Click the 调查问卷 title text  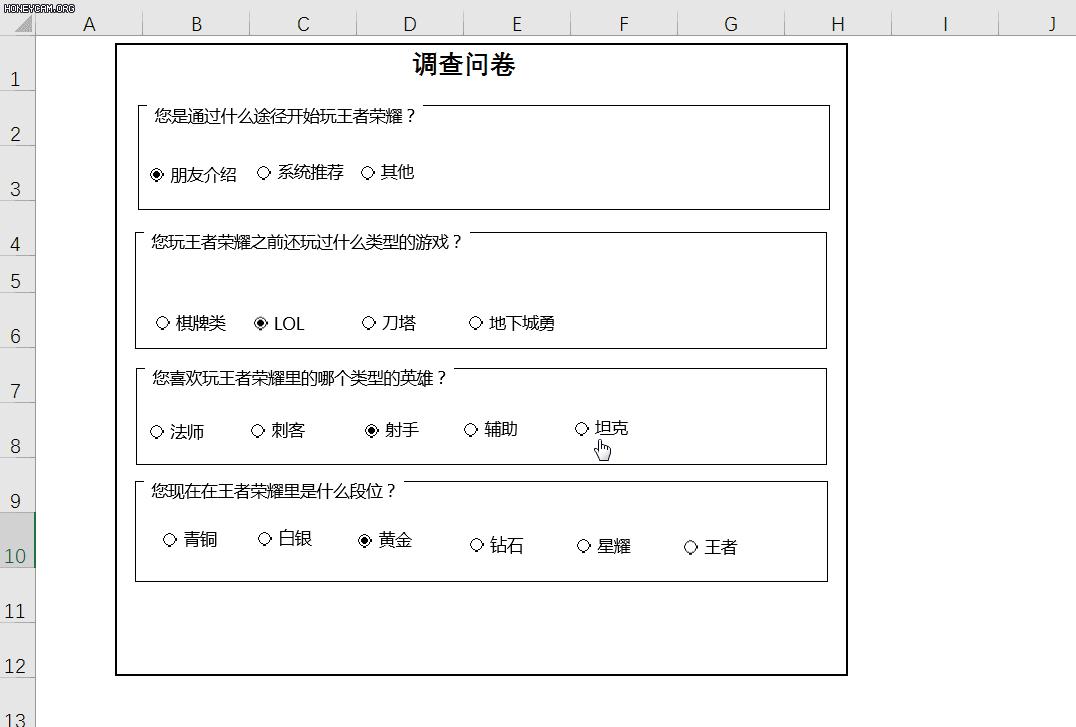[464, 66]
